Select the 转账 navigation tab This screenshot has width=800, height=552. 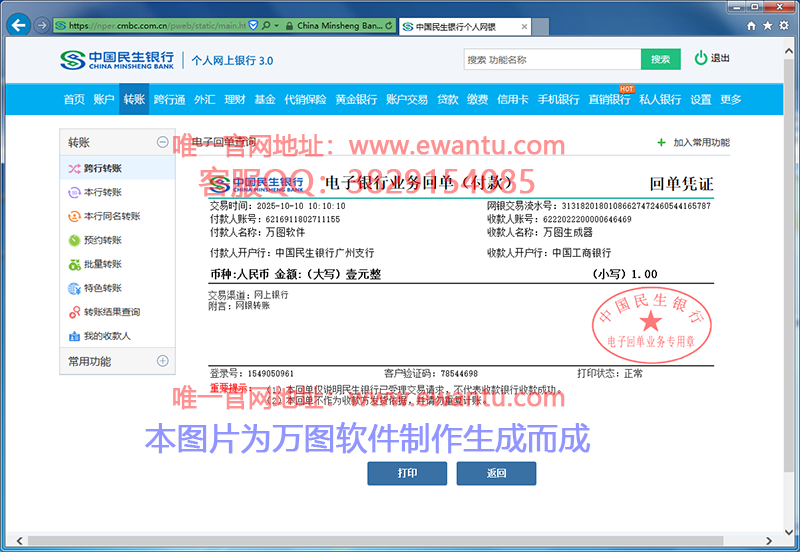point(134,99)
